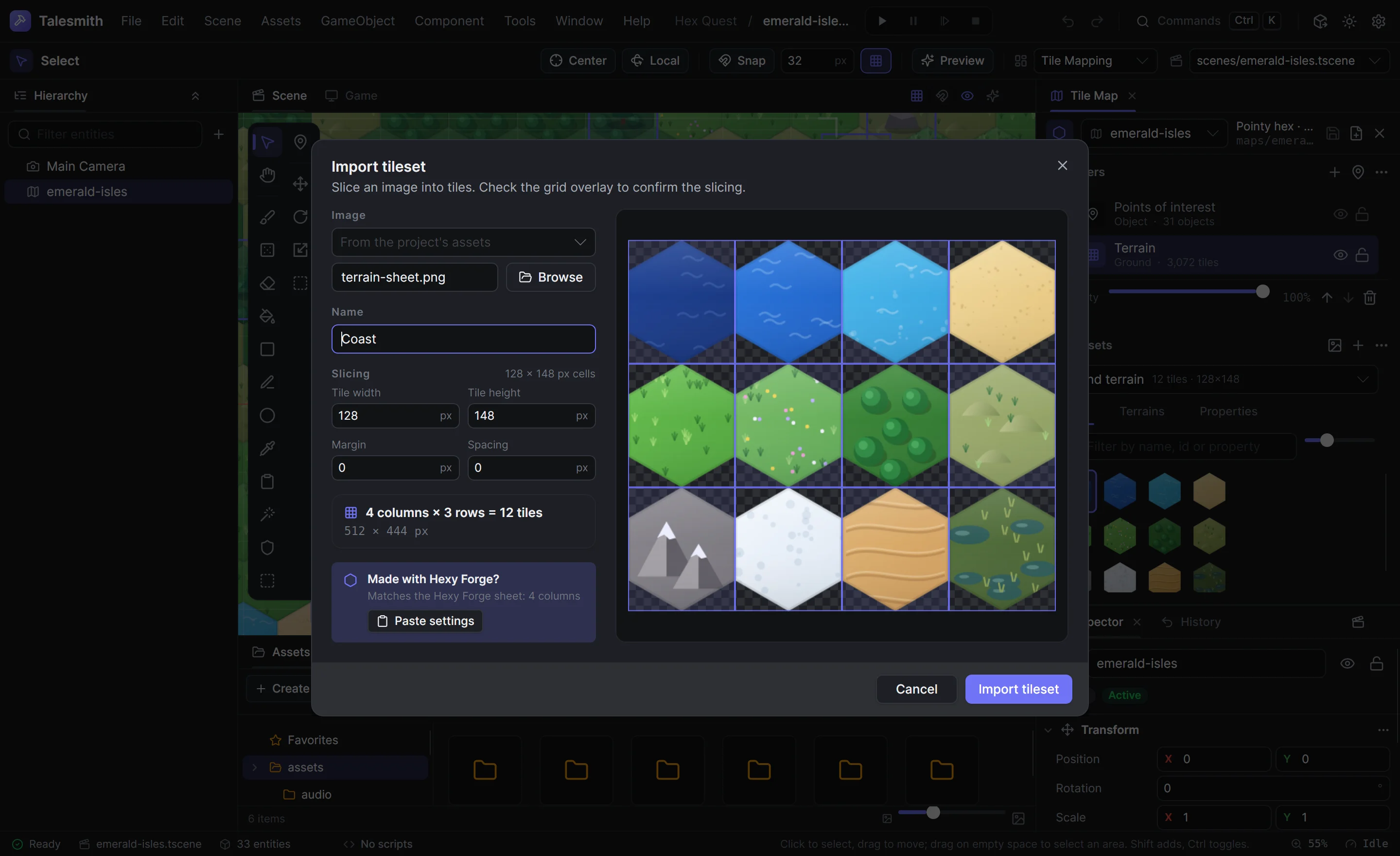The image size is (1400, 856).
Task: Toggle the grid button next to snap size
Action: point(875,61)
